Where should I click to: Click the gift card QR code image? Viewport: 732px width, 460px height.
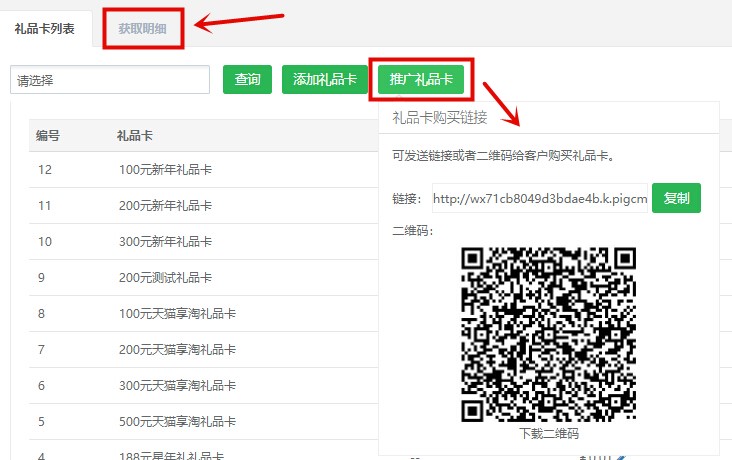(x=549, y=334)
